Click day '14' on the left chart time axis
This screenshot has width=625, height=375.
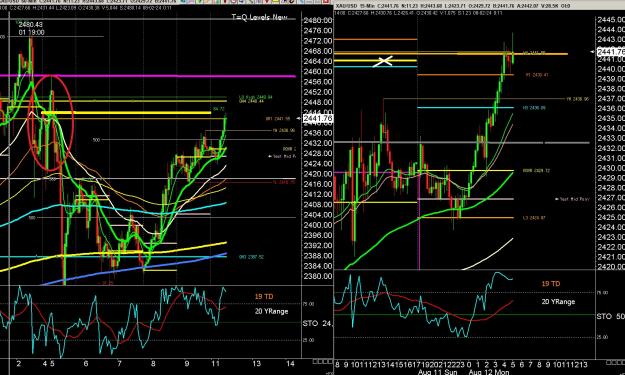291,363
